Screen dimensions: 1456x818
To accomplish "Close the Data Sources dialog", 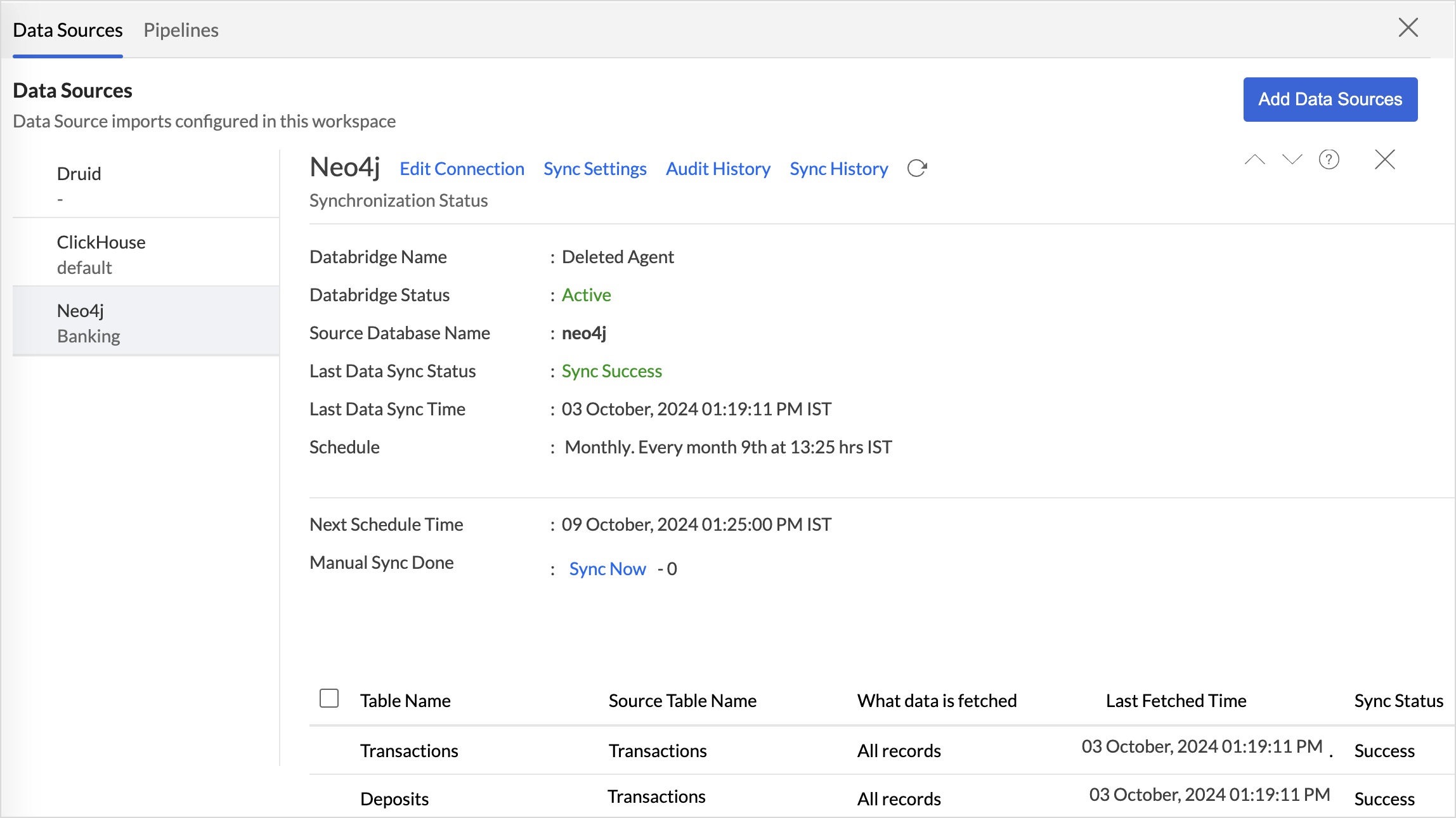I will (x=1408, y=28).
